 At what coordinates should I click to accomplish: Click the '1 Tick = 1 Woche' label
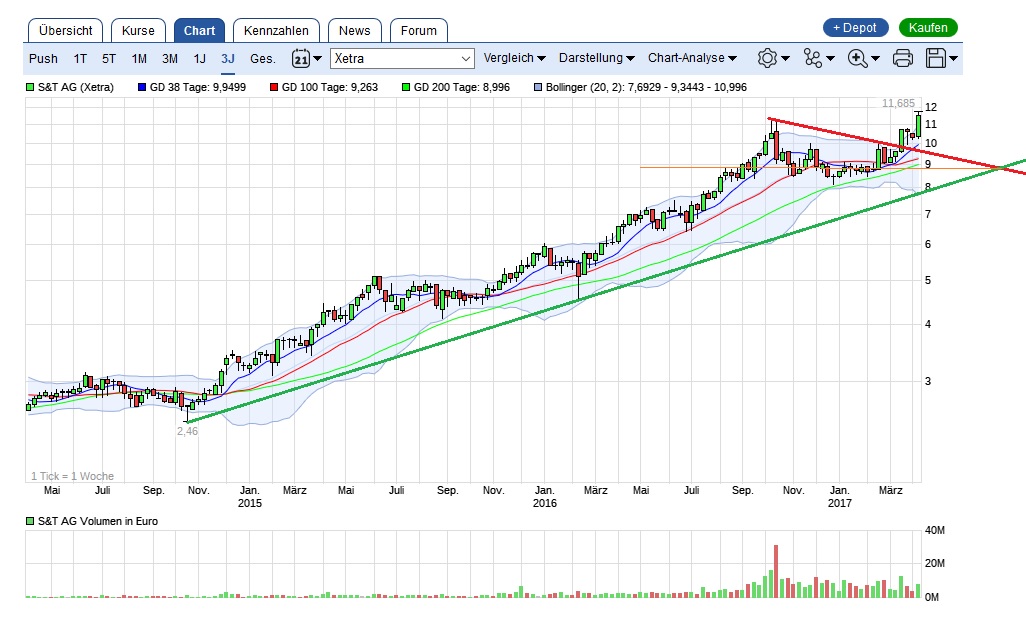coord(72,476)
